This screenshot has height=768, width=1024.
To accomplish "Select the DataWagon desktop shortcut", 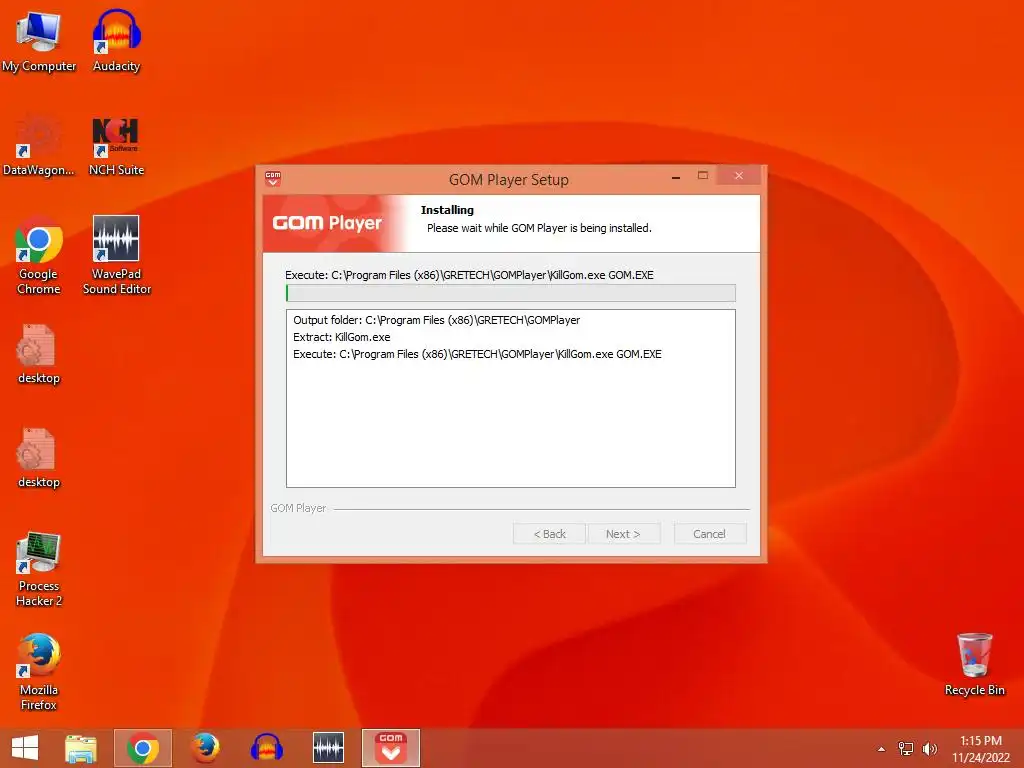I will tap(39, 145).
